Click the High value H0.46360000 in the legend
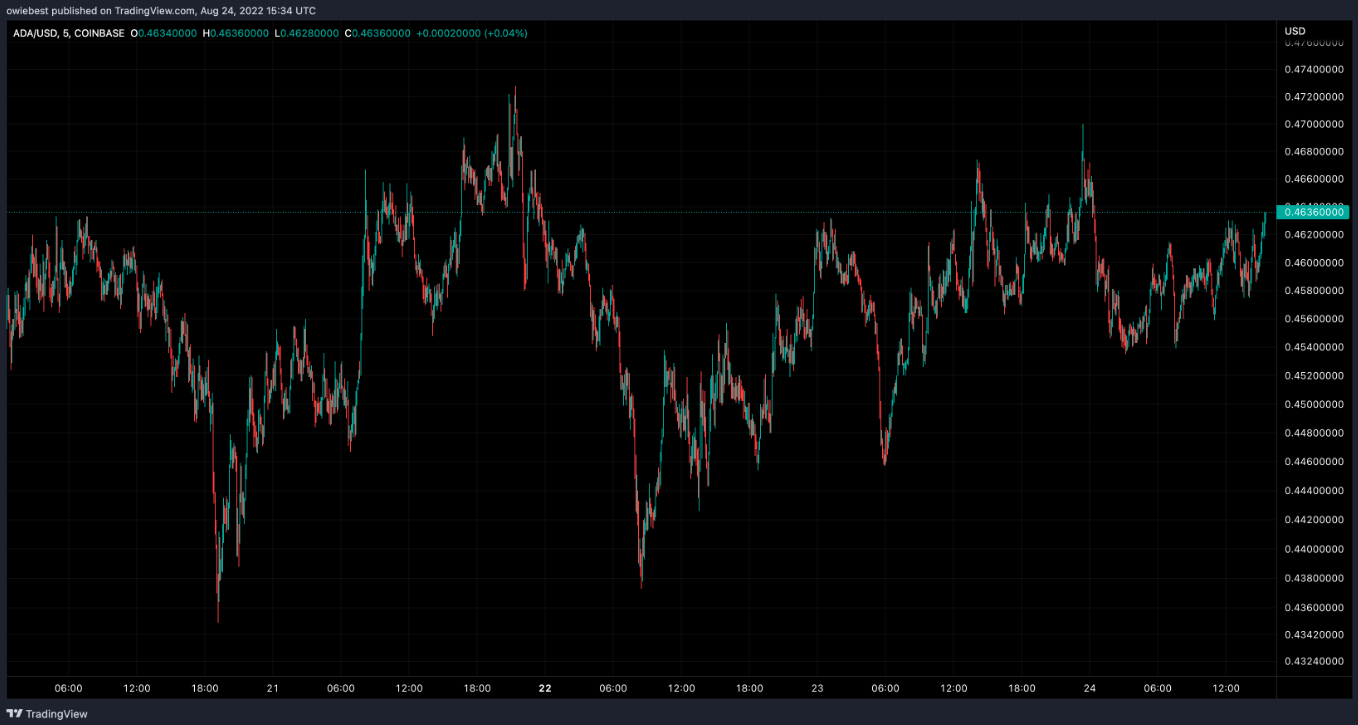The image size is (1358, 725). click(236, 33)
